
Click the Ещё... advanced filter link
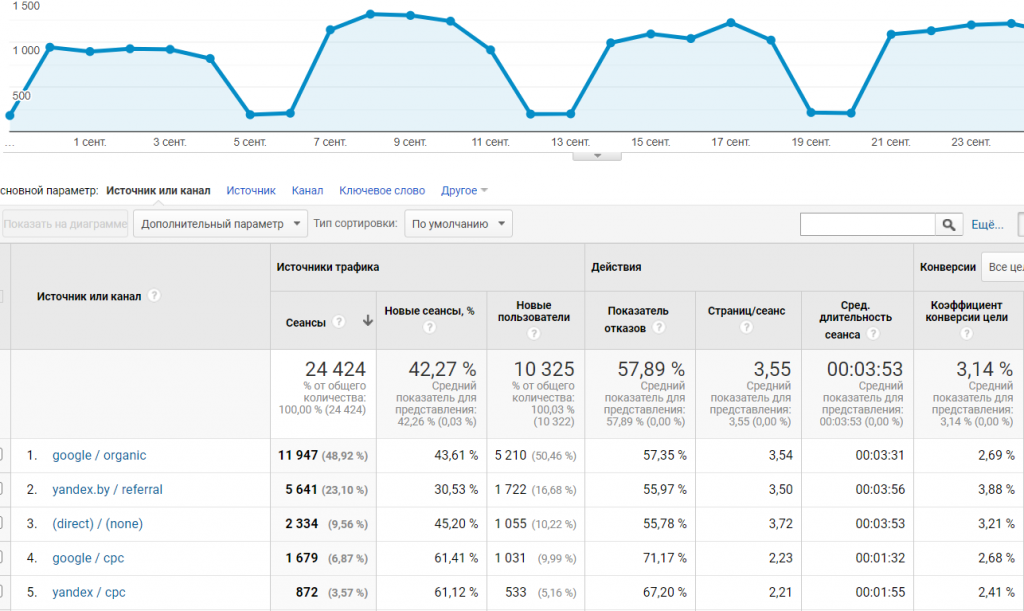pos(987,224)
